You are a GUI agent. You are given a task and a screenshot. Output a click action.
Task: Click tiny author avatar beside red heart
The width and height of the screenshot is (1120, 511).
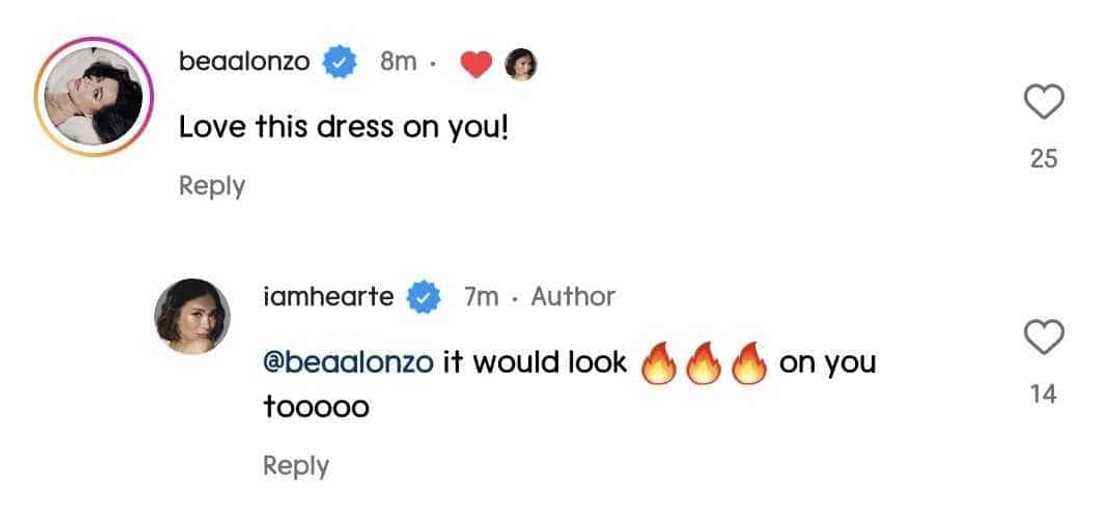click(x=521, y=64)
